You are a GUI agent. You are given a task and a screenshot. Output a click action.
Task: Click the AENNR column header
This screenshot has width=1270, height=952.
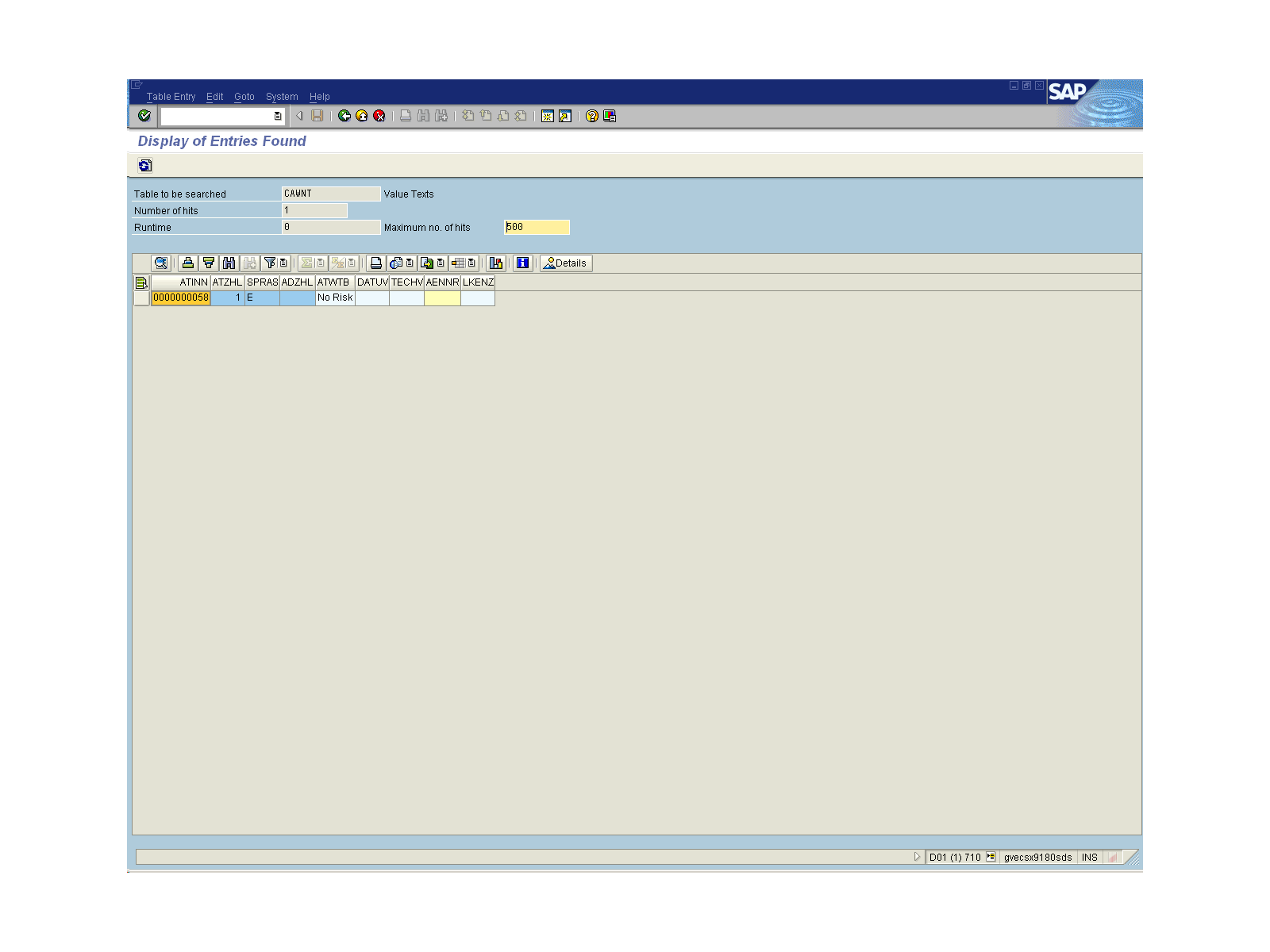[442, 282]
